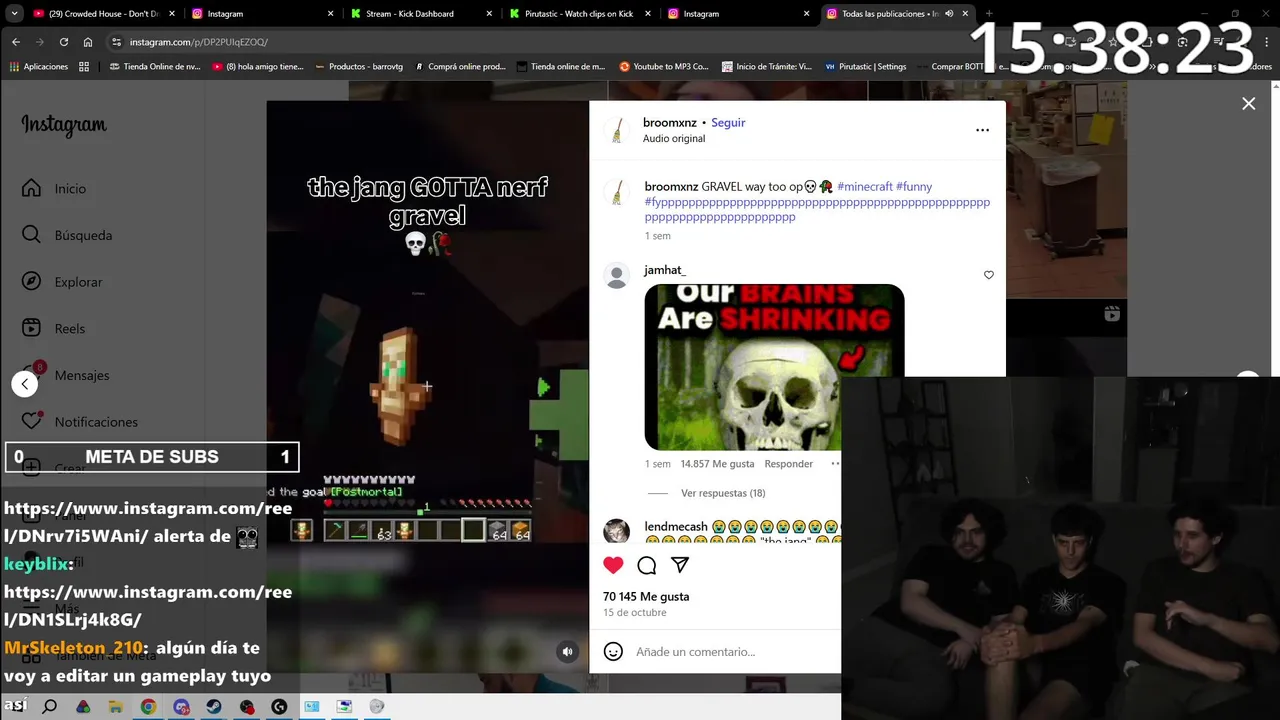Image resolution: width=1280 pixels, height=720 pixels.
Task: Click the site info icon in address bar
Action: click(x=117, y=42)
